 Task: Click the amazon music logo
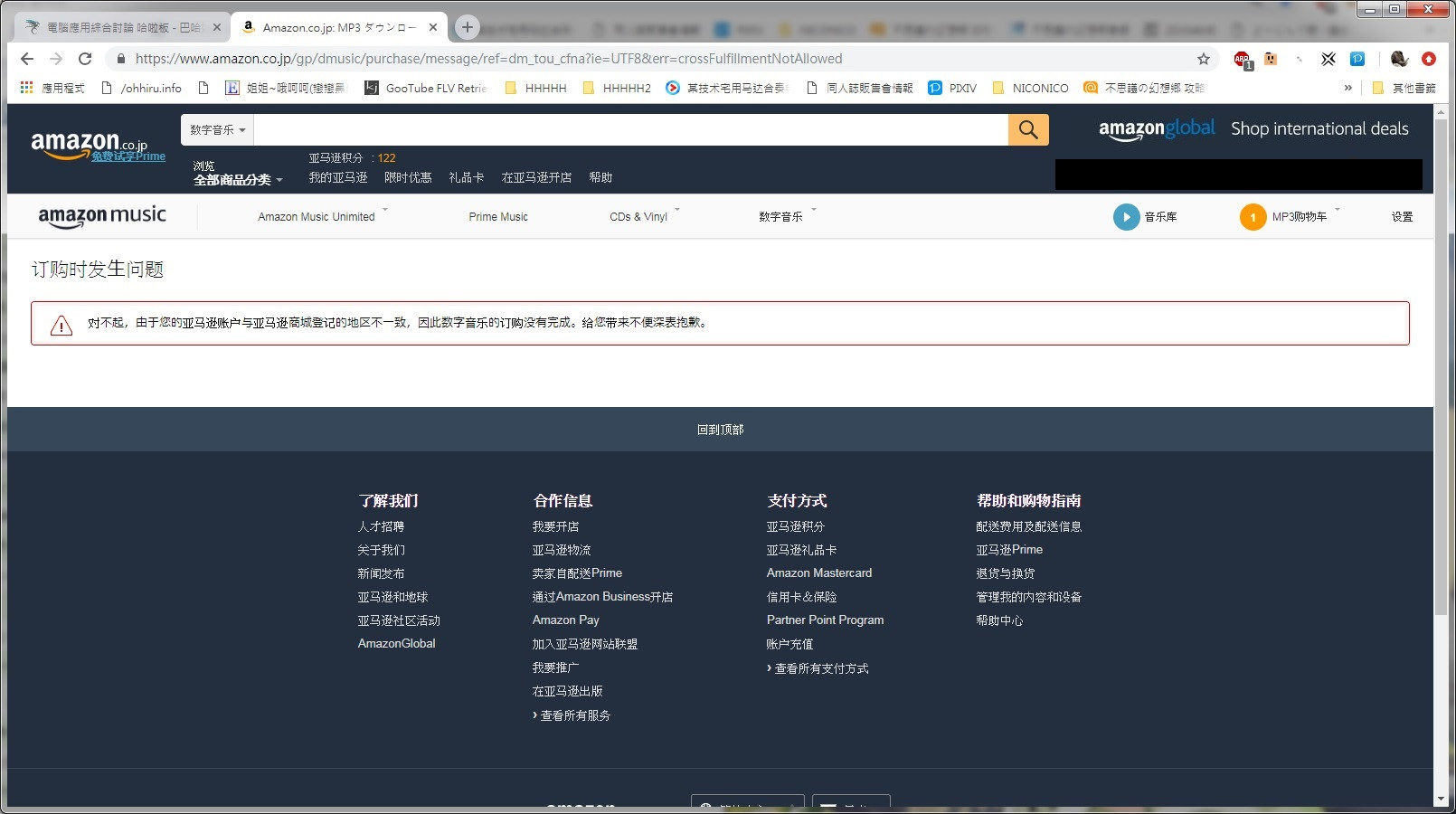coord(102,216)
